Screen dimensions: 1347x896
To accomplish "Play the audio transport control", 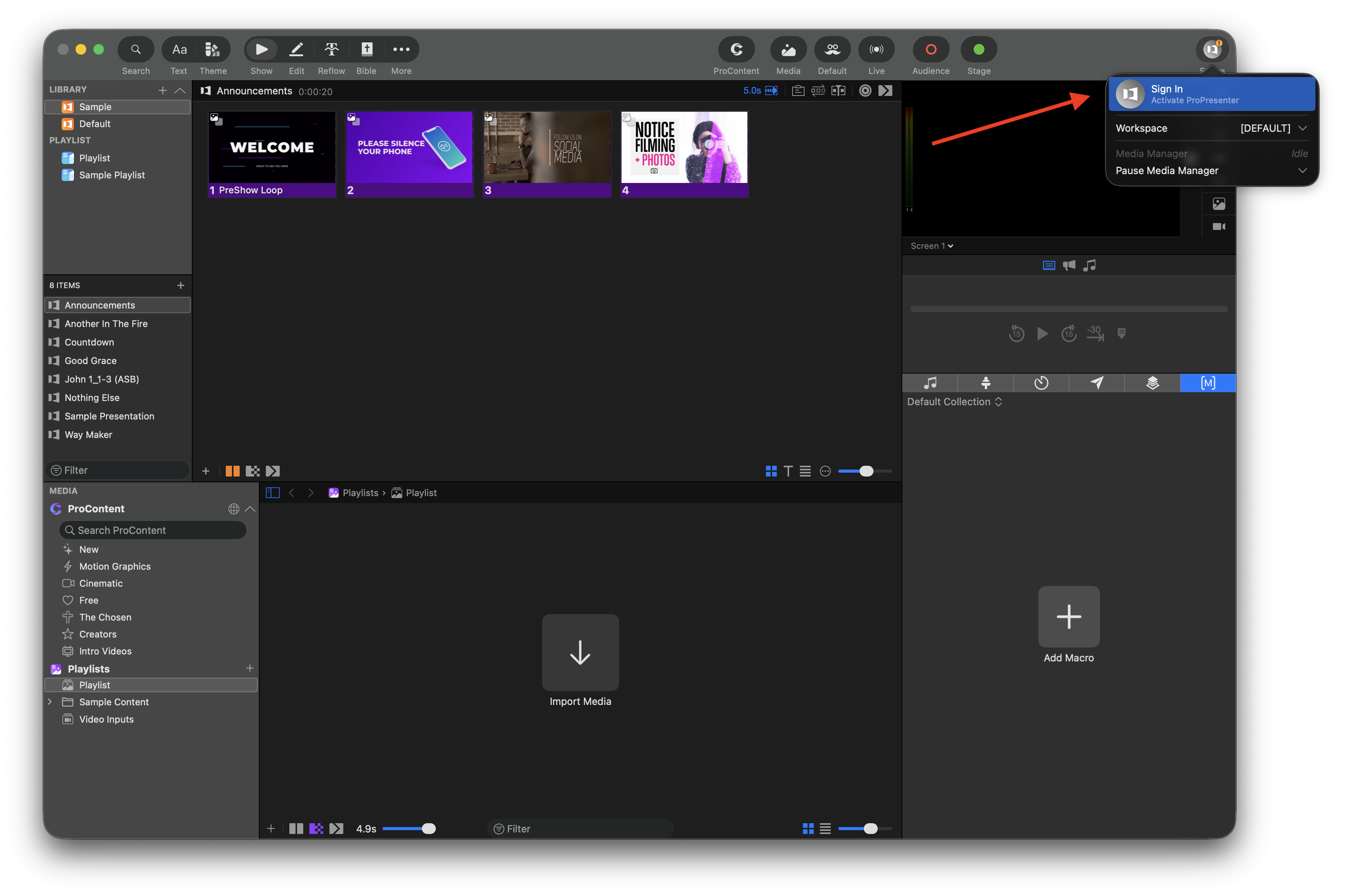I will 1042,333.
